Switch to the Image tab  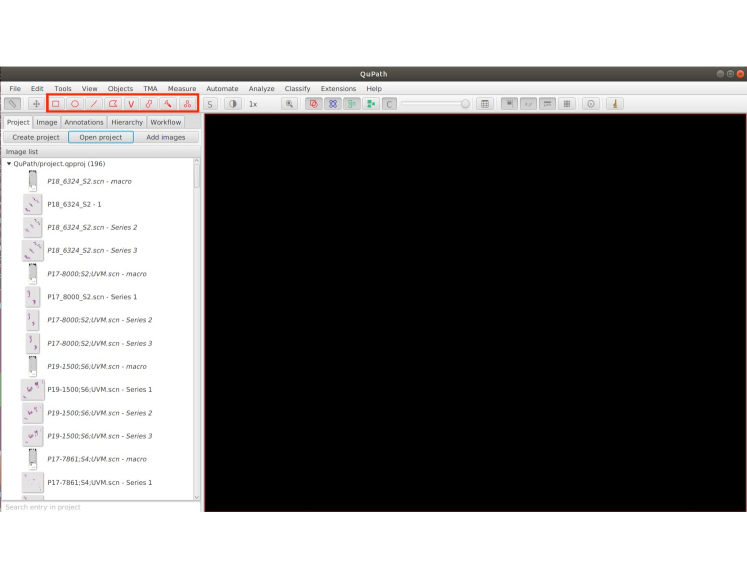[x=47, y=122]
